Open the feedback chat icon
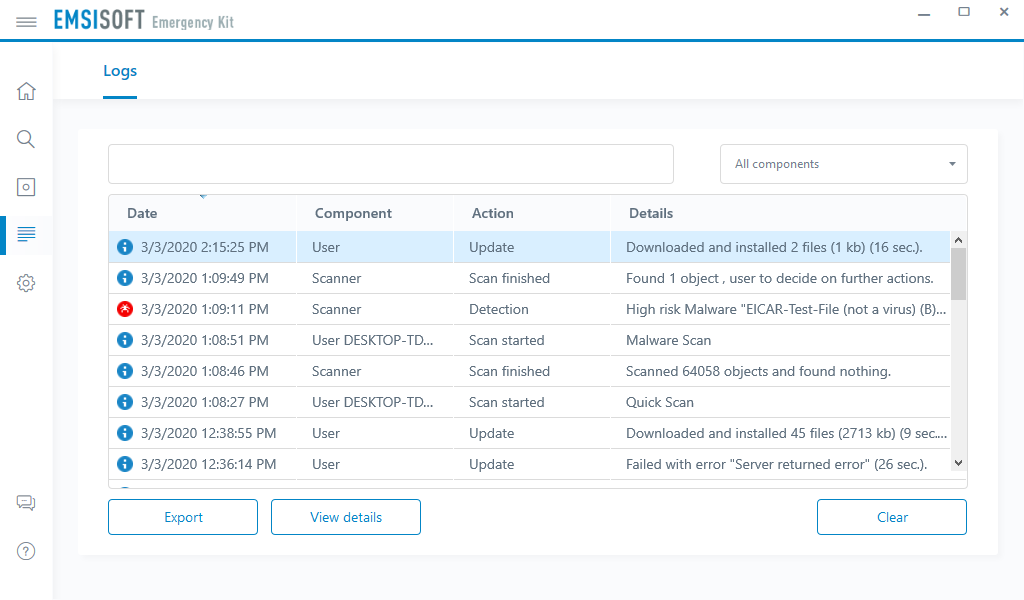 (x=27, y=503)
